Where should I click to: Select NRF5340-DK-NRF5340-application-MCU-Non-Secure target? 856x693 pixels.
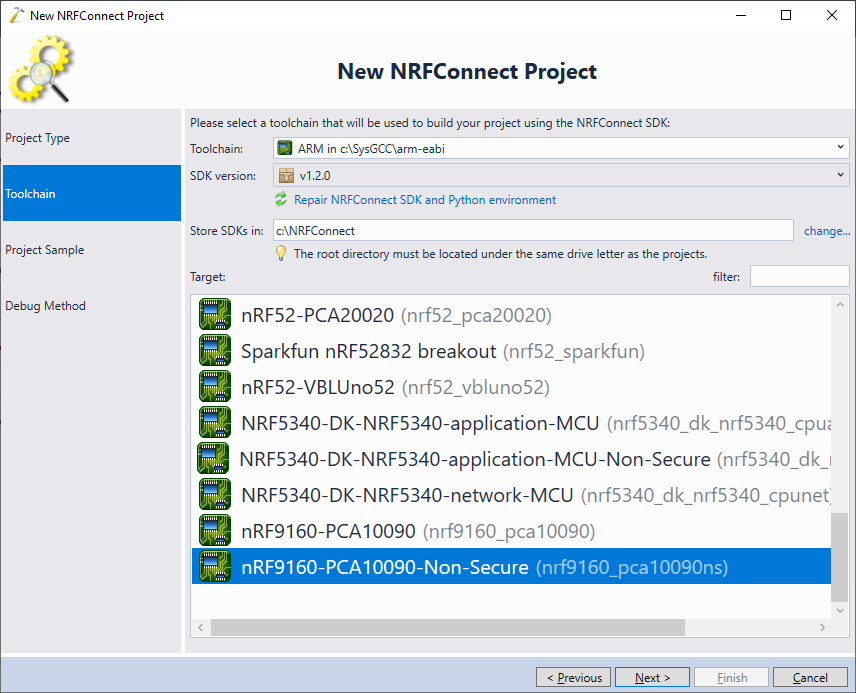click(x=511, y=459)
